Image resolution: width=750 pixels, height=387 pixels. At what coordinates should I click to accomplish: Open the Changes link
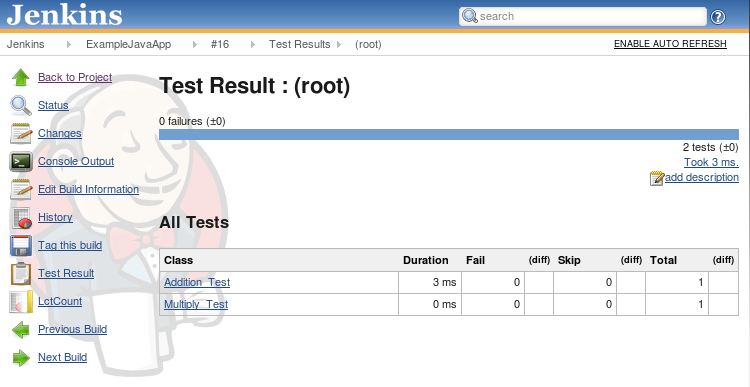pos(60,133)
